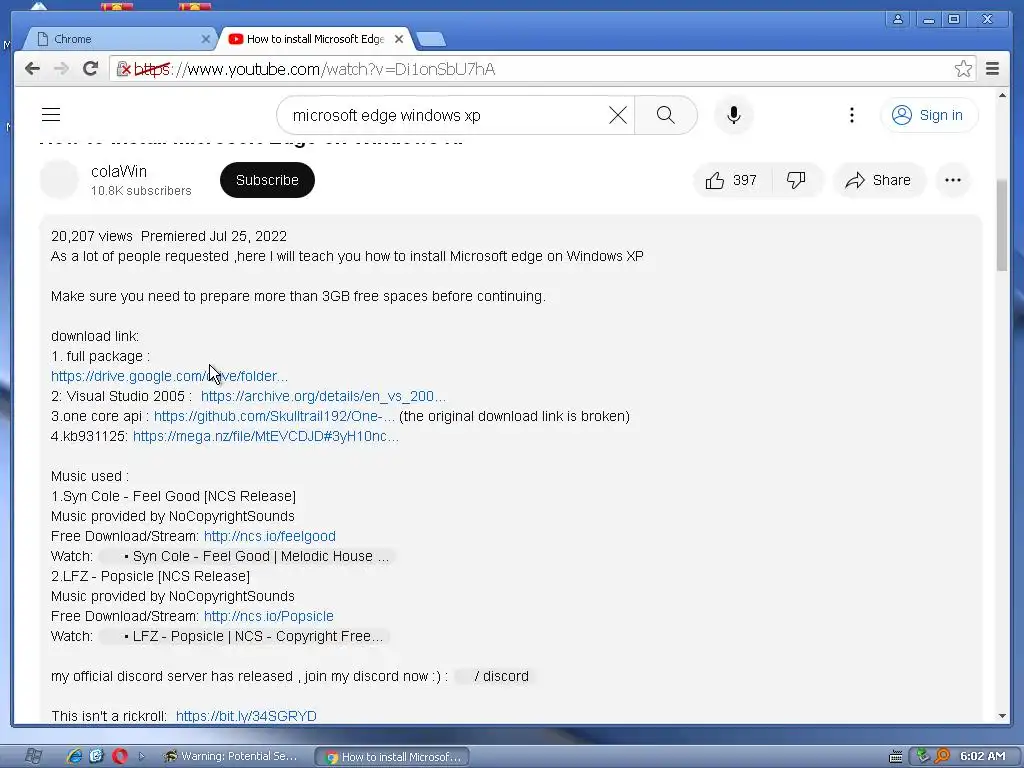
Task: Click the green shield tray icon
Action: pos(922,756)
